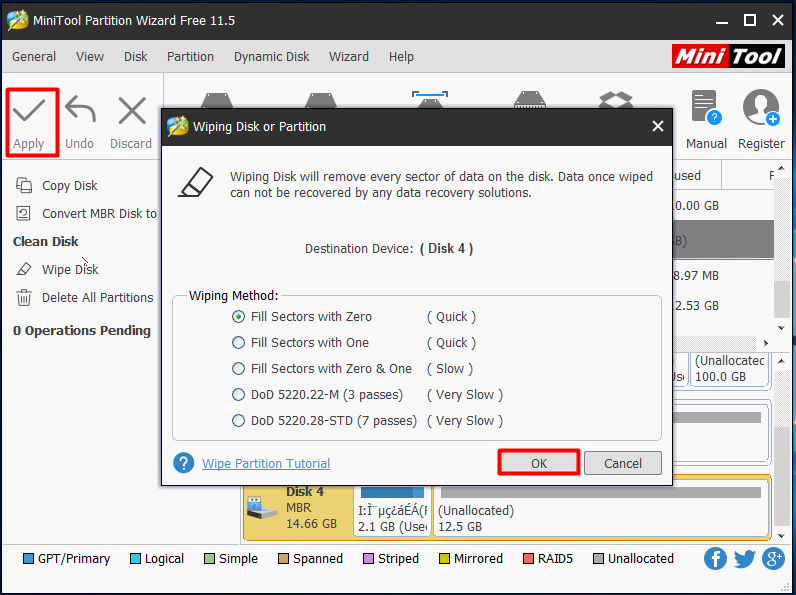Click the Undo arrow icon
Image resolution: width=796 pixels, height=595 pixels.
click(x=80, y=109)
